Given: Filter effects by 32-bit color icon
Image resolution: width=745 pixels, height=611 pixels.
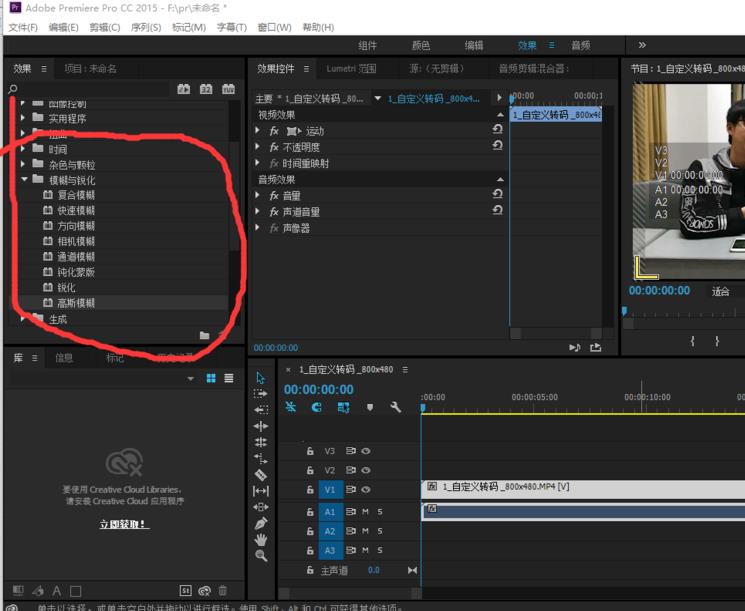Looking at the screenshot, I should [x=206, y=89].
